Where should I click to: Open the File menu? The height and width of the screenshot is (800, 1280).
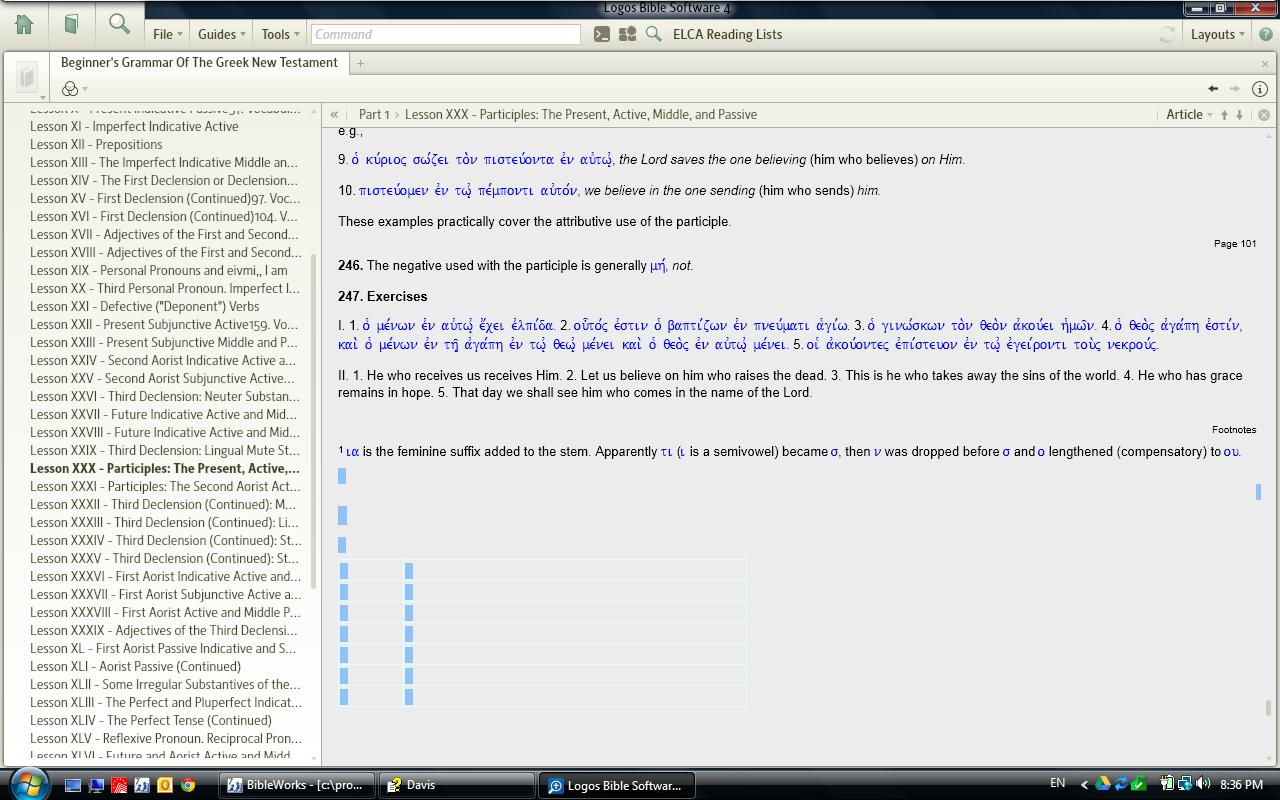click(167, 34)
